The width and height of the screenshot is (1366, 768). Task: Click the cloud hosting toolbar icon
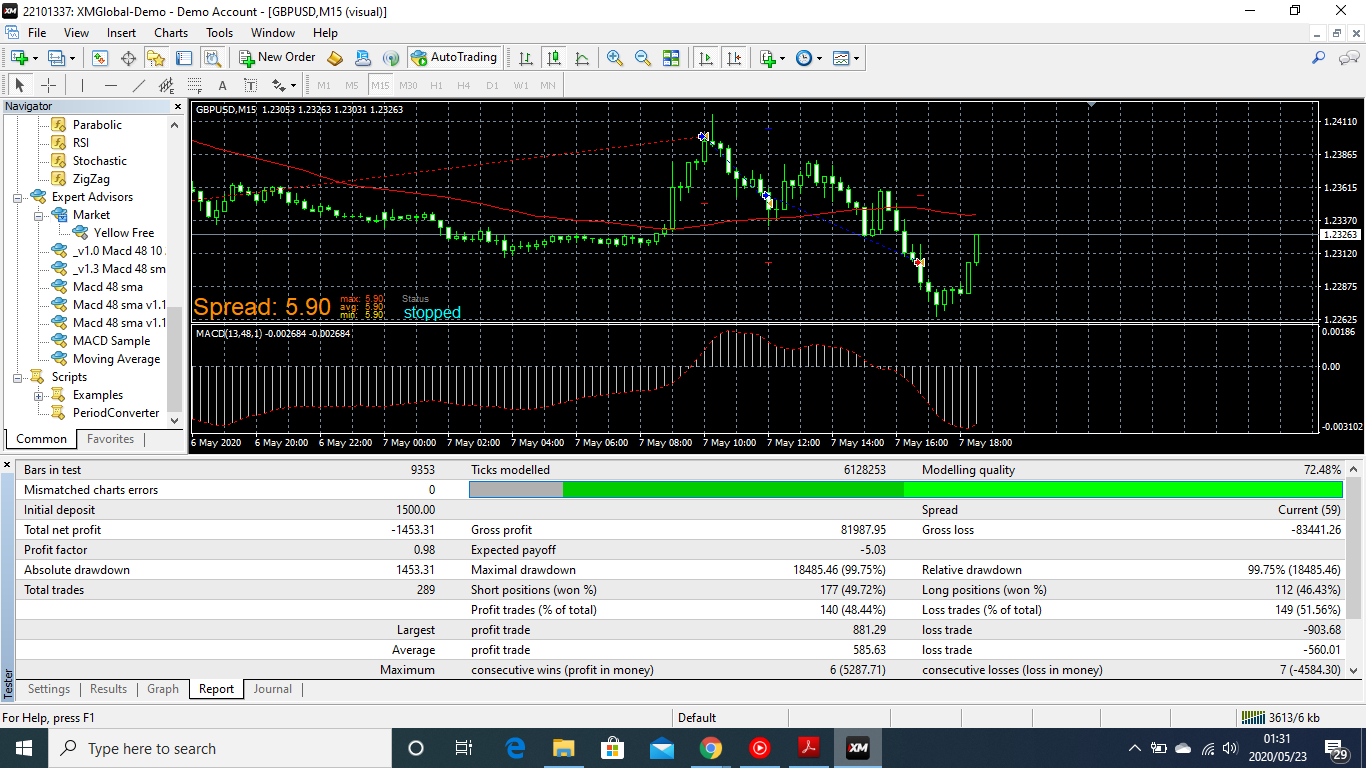[x=363, y=58]
